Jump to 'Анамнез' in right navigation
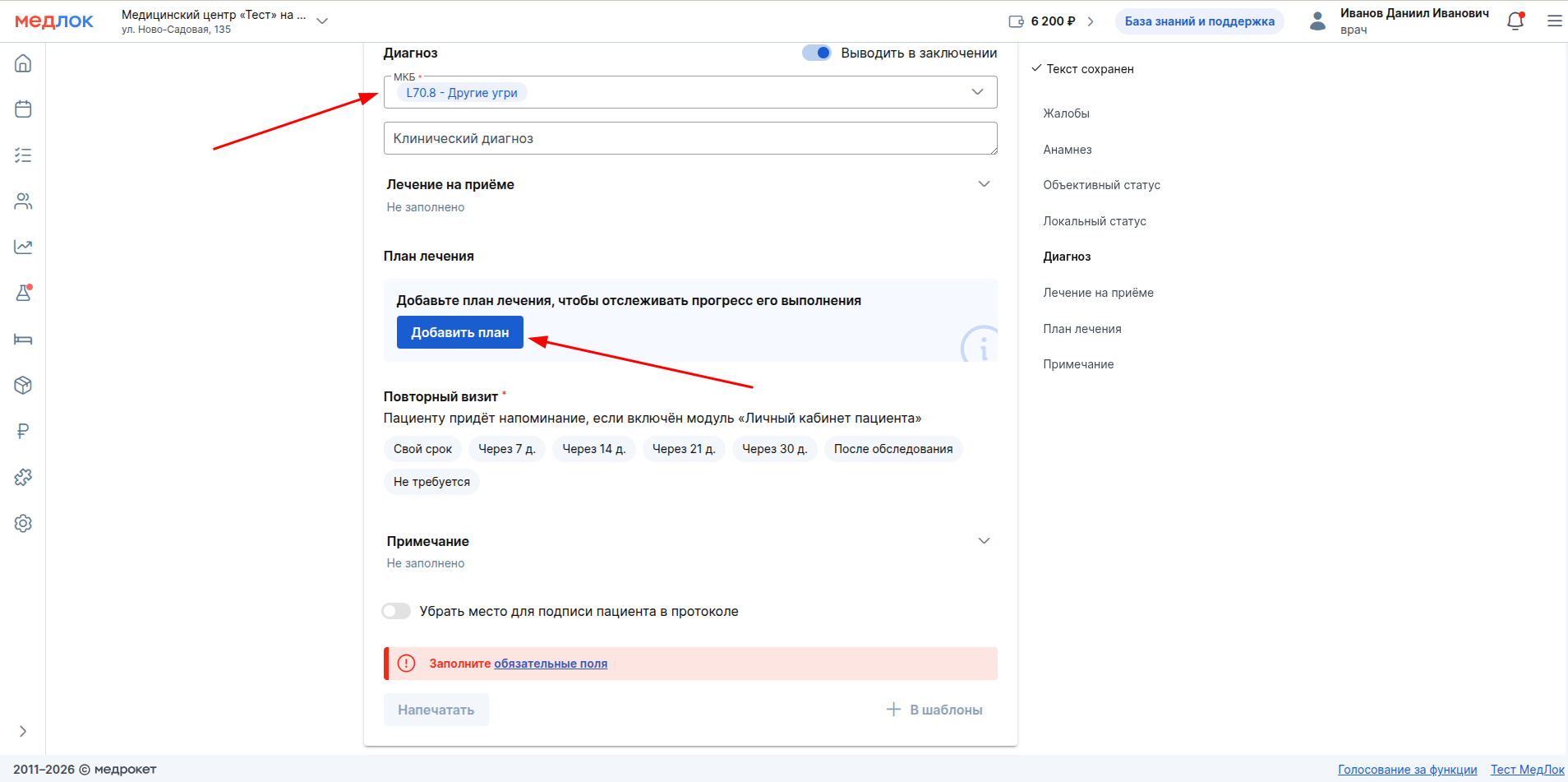The height and width of the screenshot is (782, 1568). click(1067, 150)
